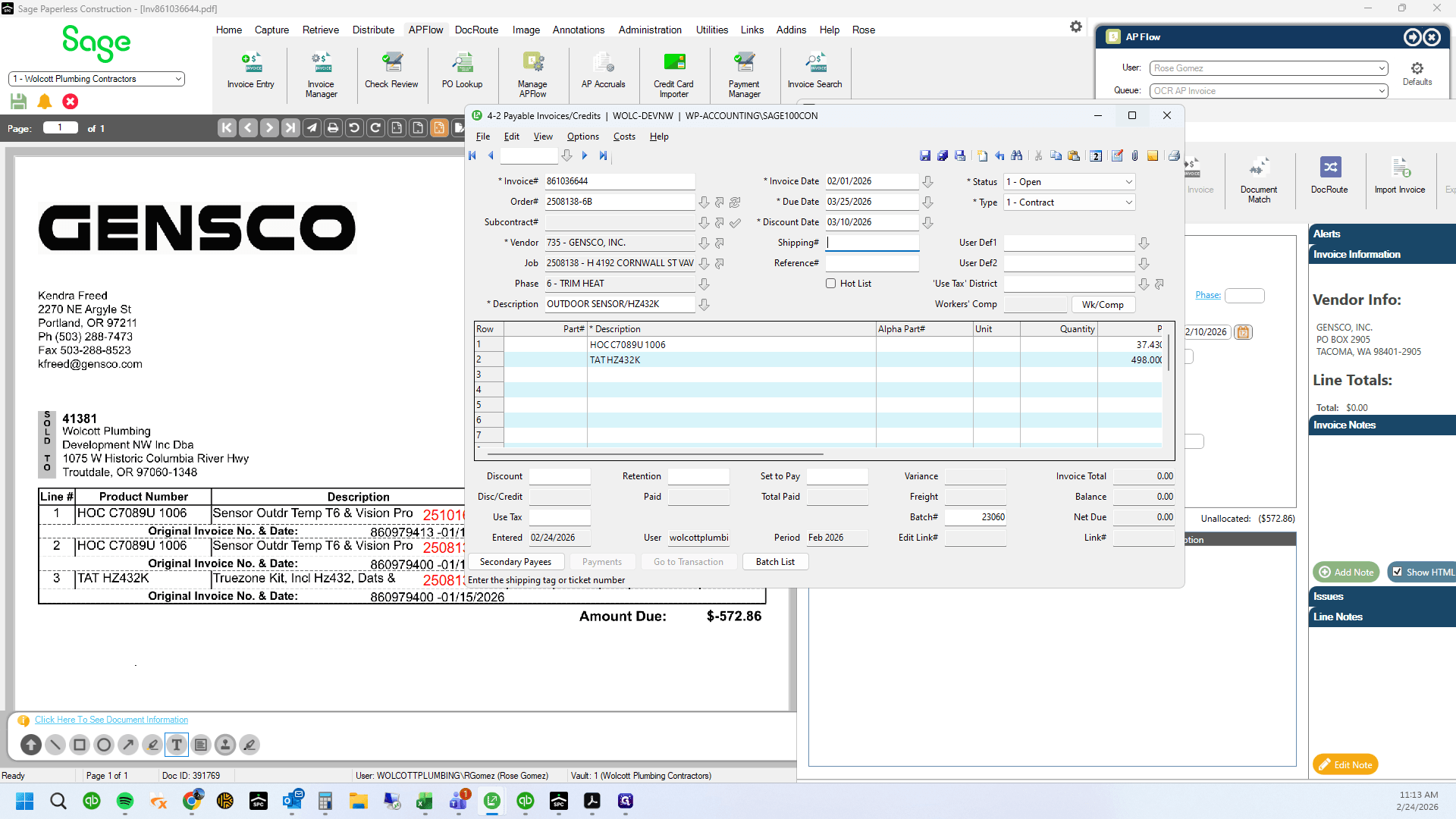Open Credit Card Importer
1456x819 pixels.
[x=673, y=74]
